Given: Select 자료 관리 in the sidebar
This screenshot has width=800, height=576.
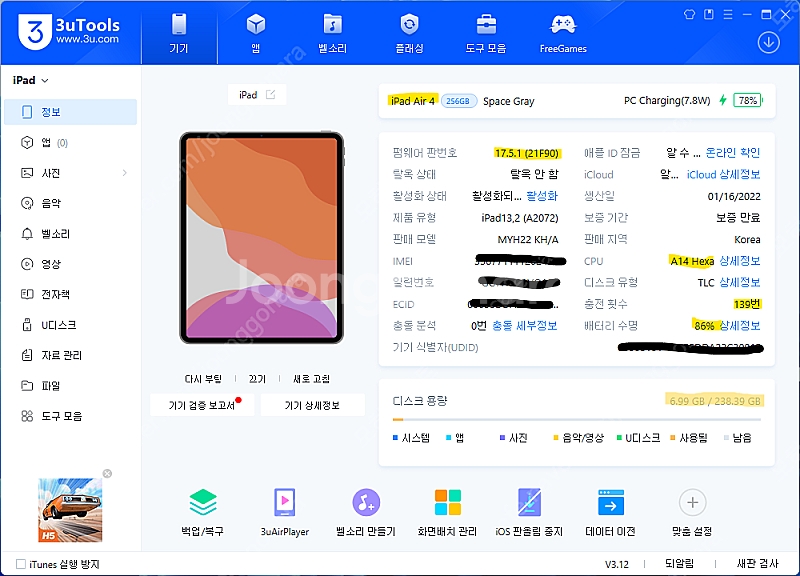Looking at the screenshot, I should click(x=70, y=355).
